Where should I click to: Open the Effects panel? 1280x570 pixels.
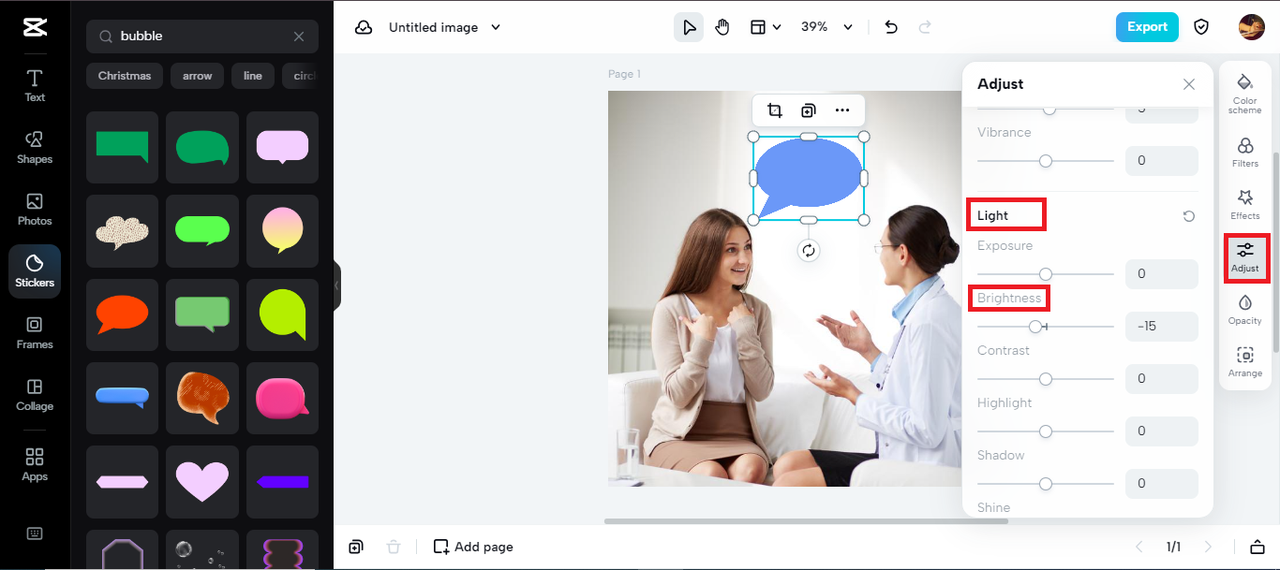1245,205
